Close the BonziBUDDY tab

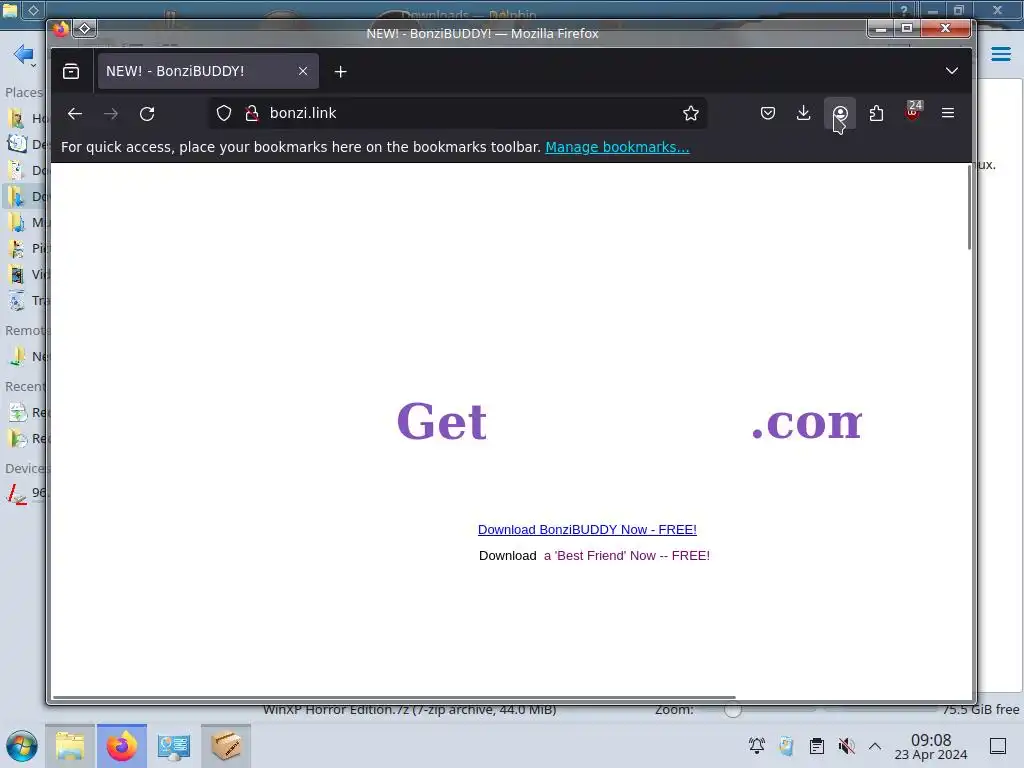tap(303, 71)
